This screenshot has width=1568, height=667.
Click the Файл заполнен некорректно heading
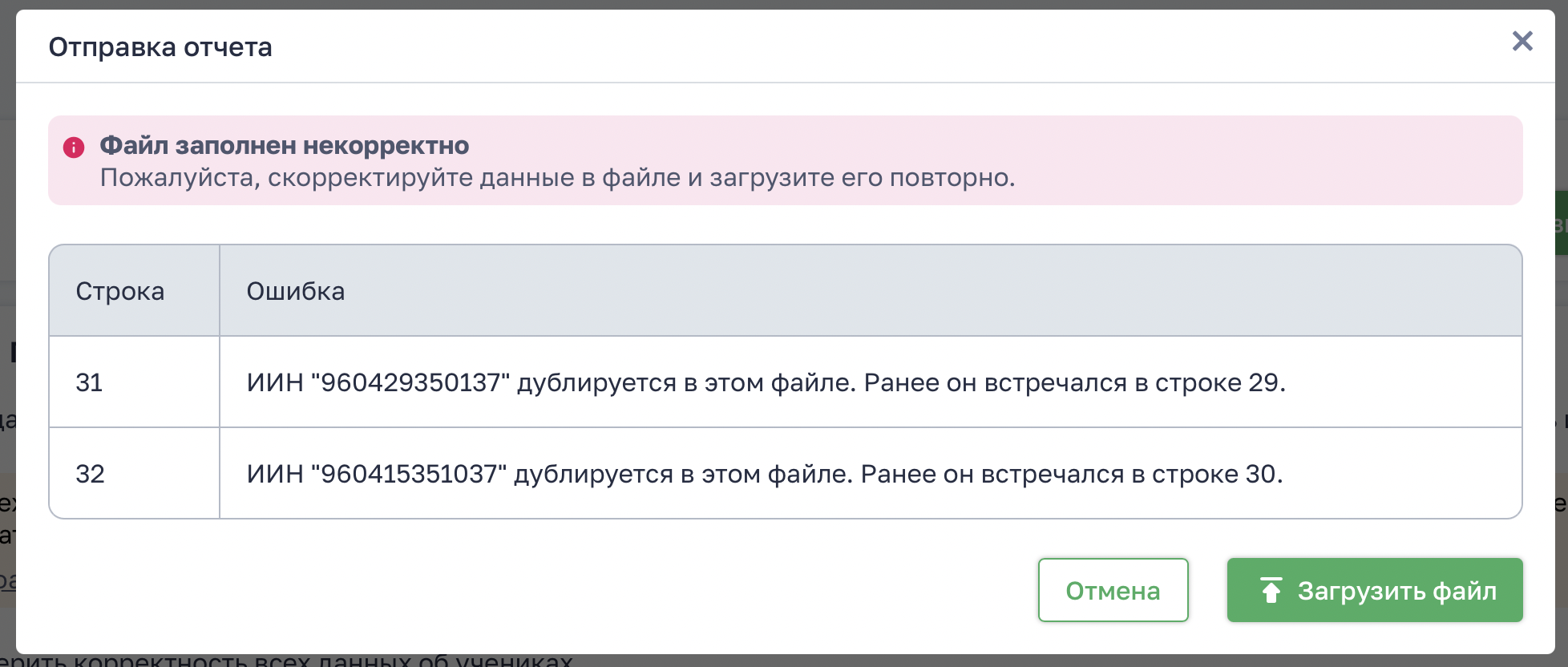click(284, 146)
